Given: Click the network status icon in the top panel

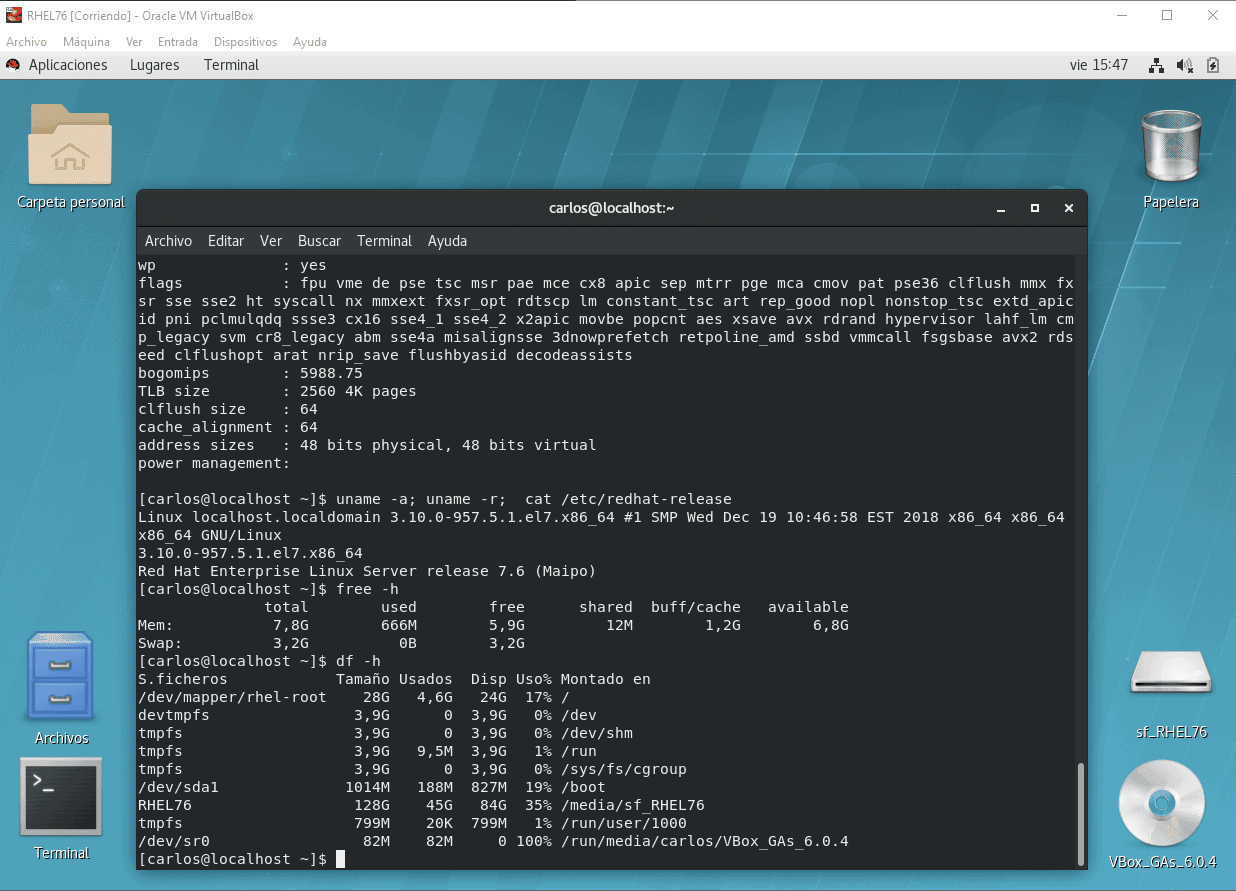Looking at the screenshot, I should 1156,65.
